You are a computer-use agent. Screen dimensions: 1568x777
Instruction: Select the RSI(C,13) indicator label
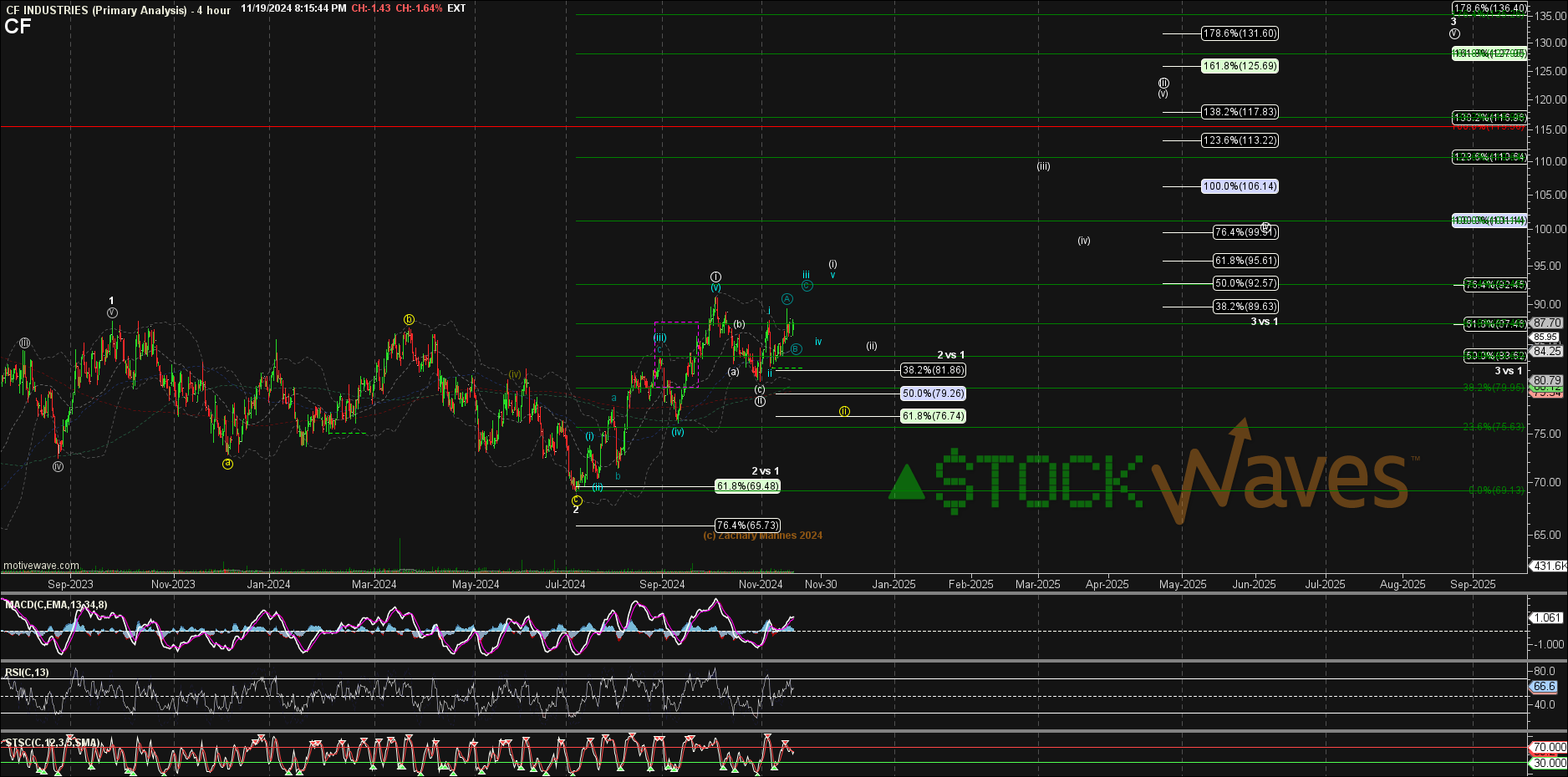(28, 673)
